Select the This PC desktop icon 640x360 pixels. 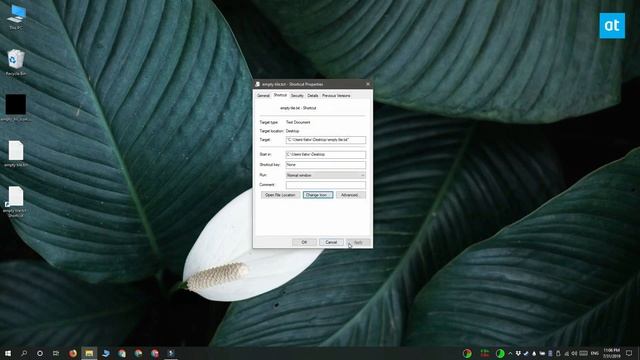[16, 17]
